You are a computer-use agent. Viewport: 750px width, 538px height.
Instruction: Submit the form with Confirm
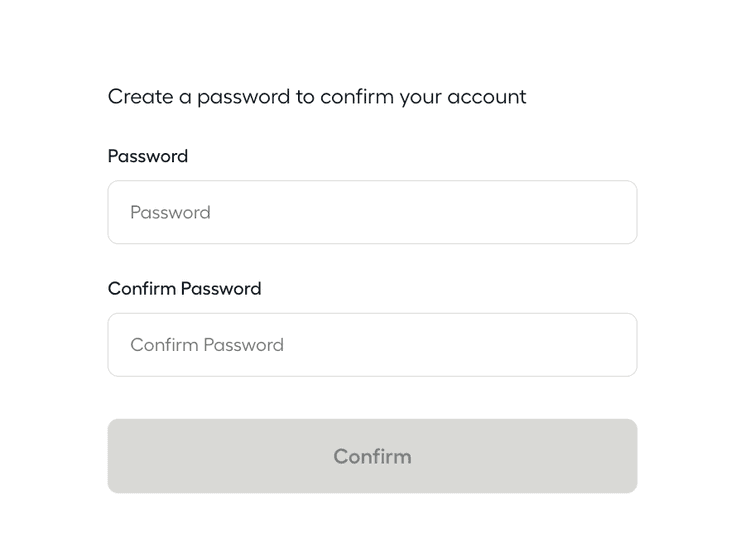pos(372,456)
